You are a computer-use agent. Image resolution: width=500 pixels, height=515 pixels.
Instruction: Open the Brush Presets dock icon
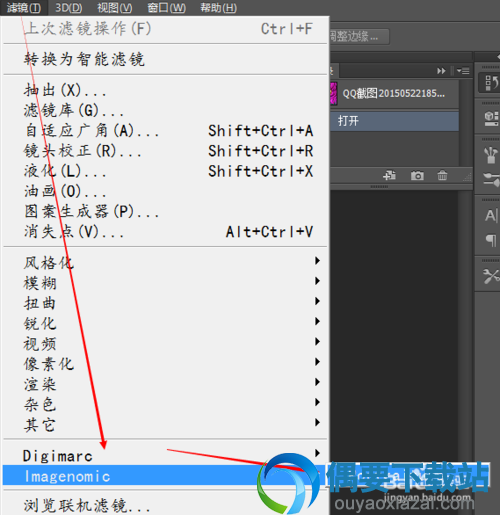(491, 155)
